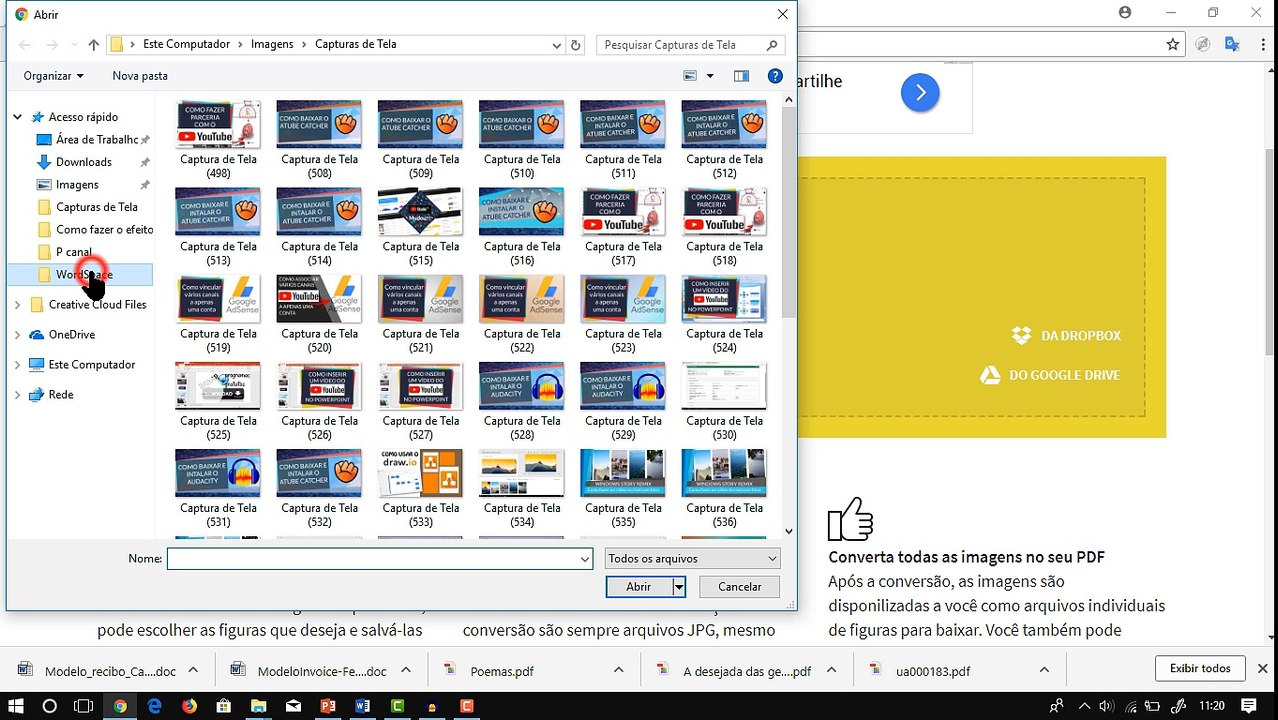The image size is (1278, 720).
Task: Launch Microsoft Edge from taskbar
Action: coord(154,706)
